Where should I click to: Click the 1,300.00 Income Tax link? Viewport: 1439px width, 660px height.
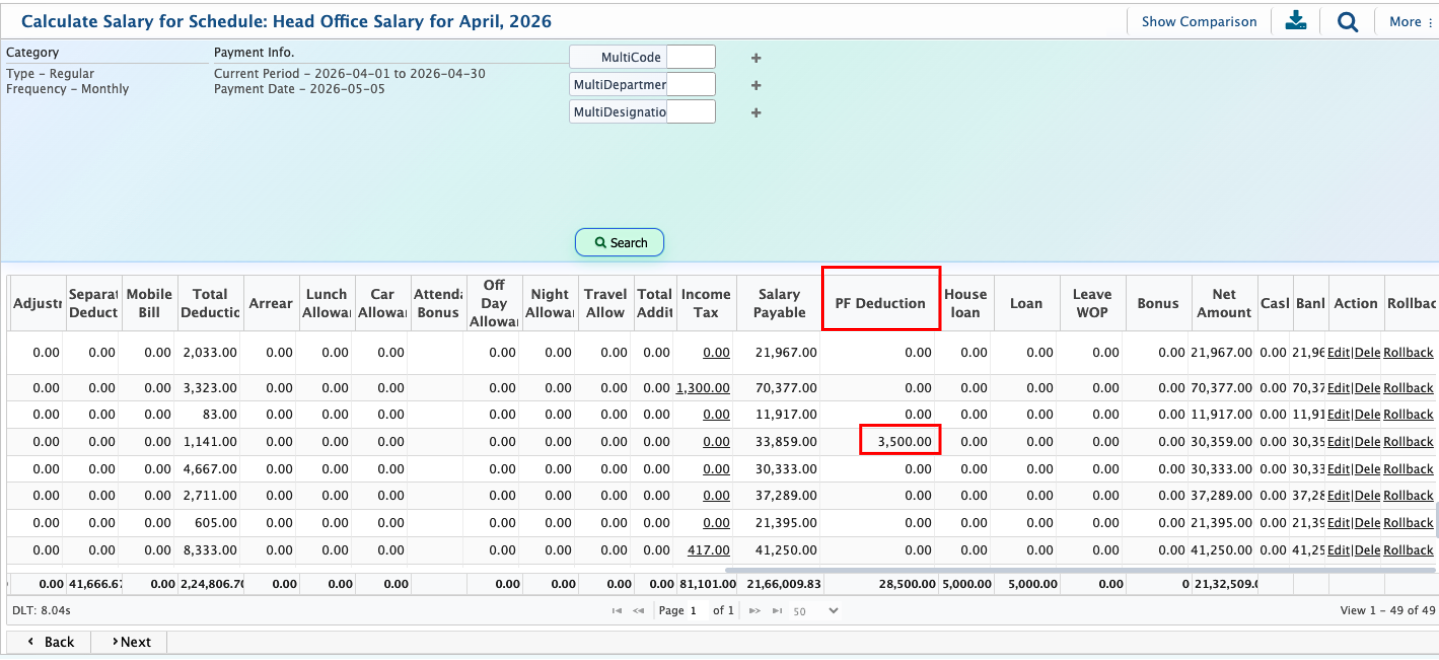click(x=703, y=387)
